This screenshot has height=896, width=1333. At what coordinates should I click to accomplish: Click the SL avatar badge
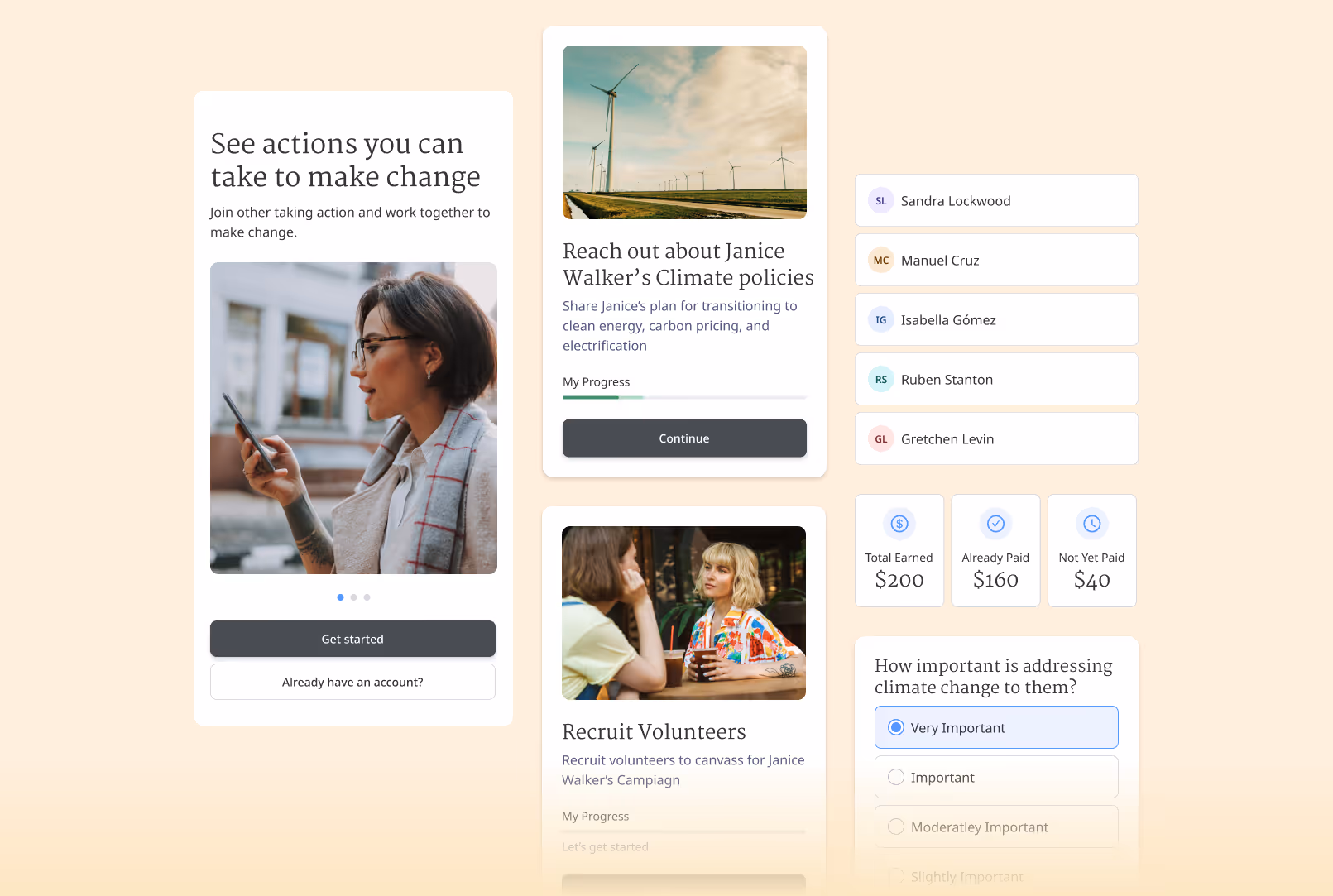coord(881,201)
